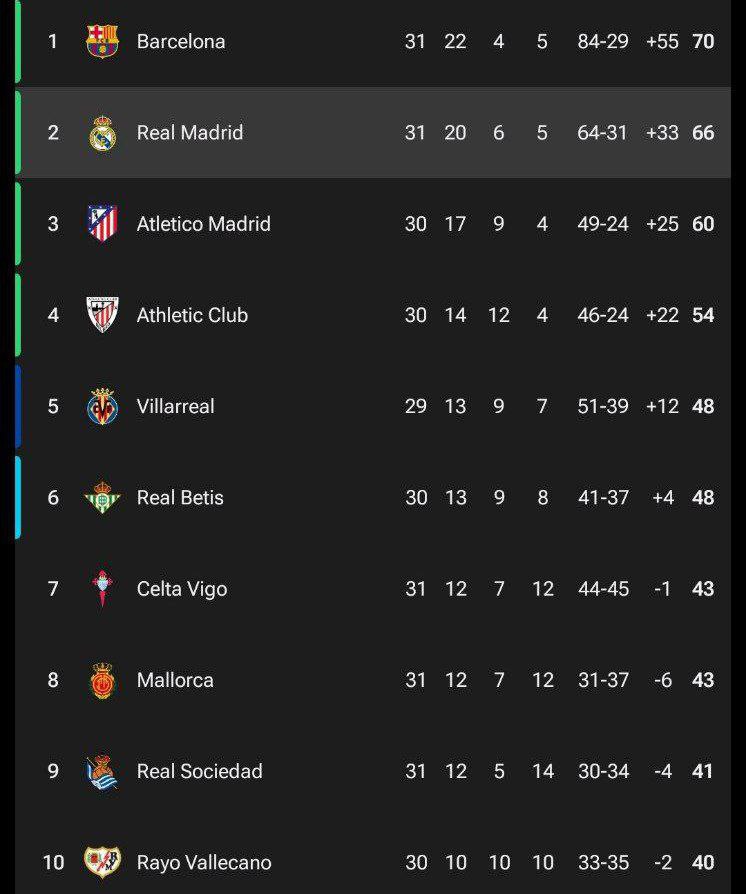Screen dimensions: 746x894
Task: Tap the Atletico Madrid crest
Action: [103, 224]
